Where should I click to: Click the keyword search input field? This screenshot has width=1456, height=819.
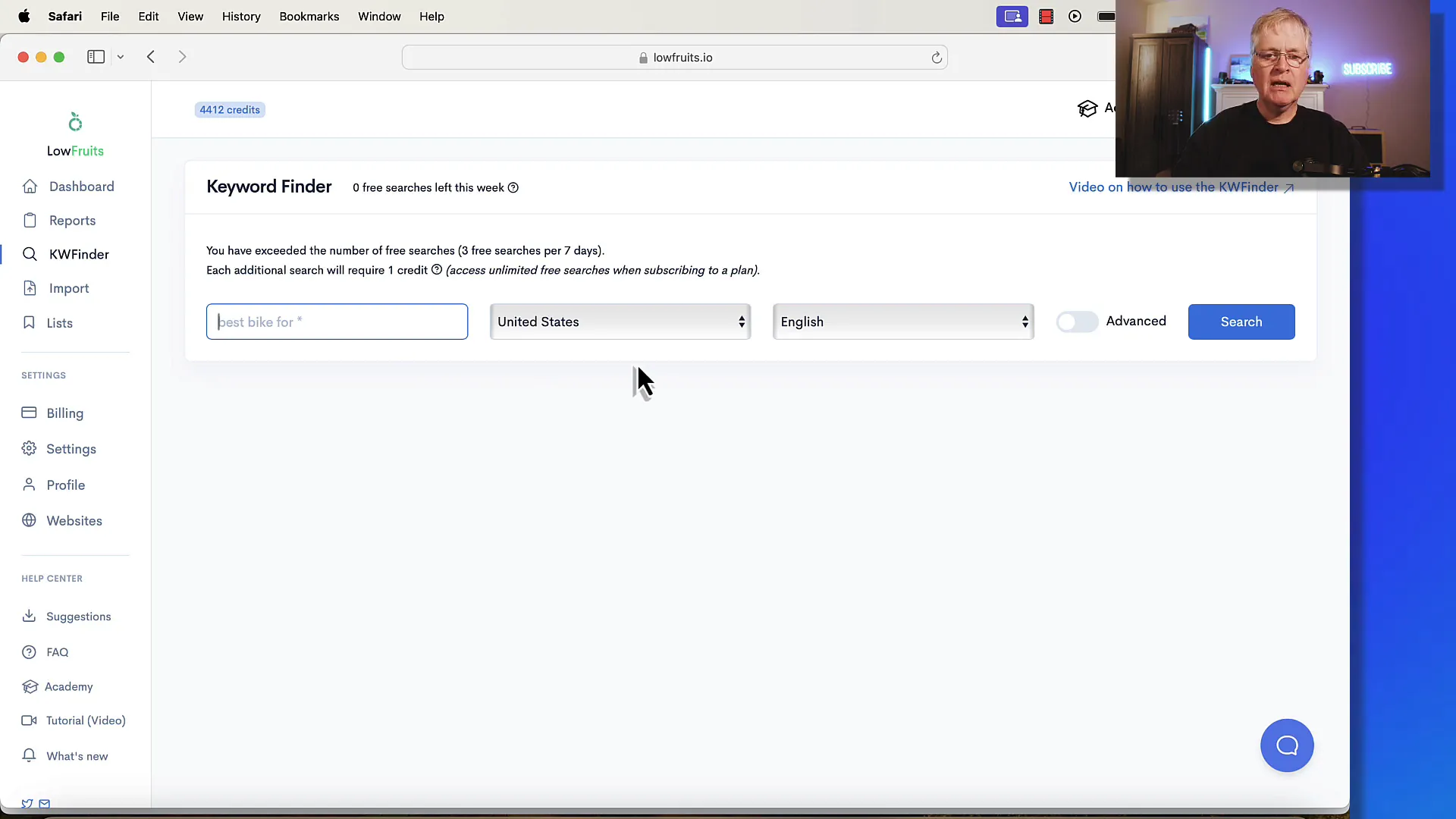[337, 321]
